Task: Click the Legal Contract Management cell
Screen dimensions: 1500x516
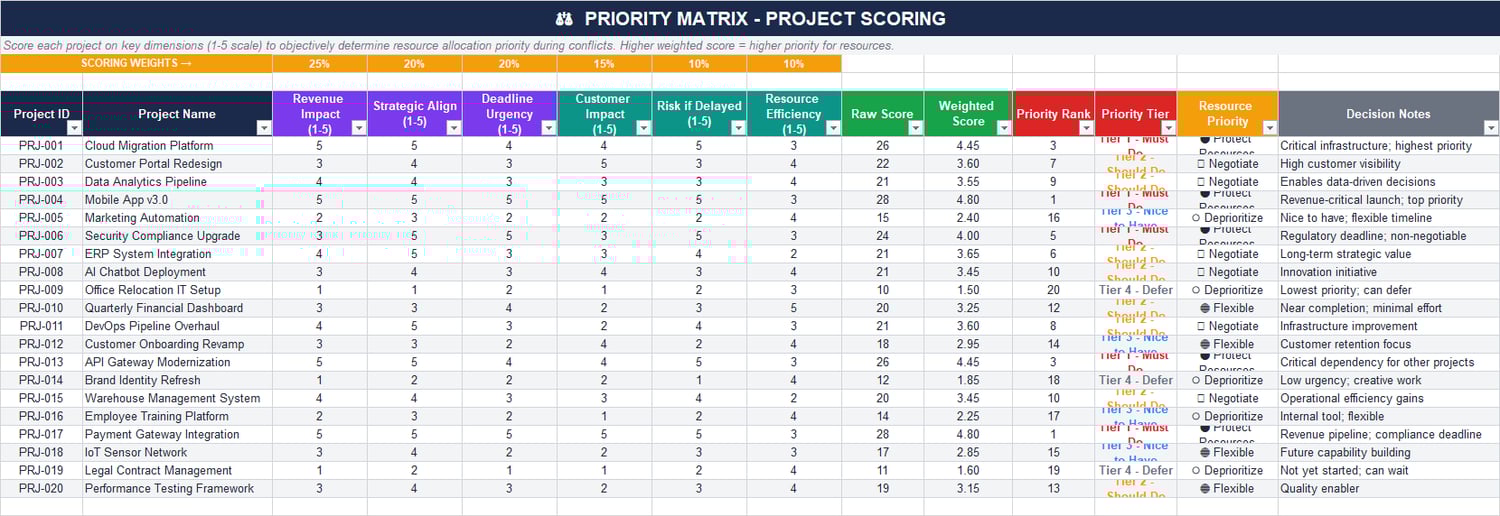Action: [x=177, y=470]
